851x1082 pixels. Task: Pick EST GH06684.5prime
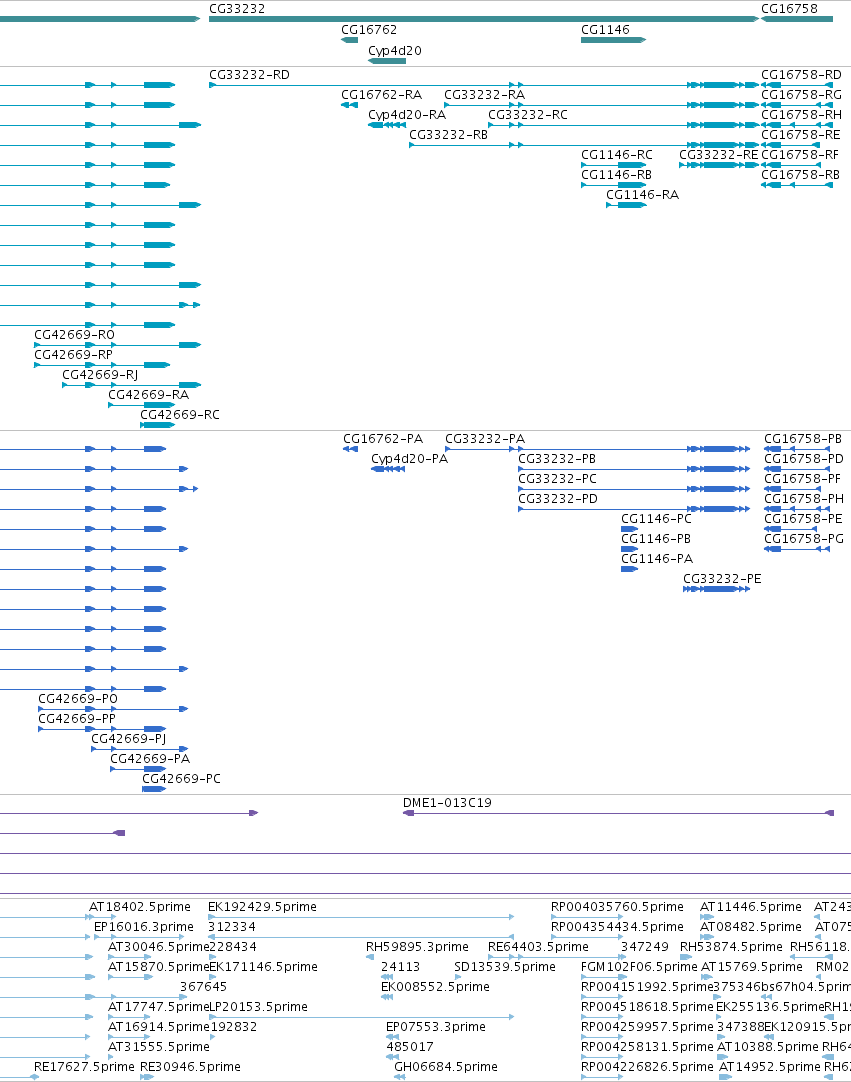(x=446, y=1068)
